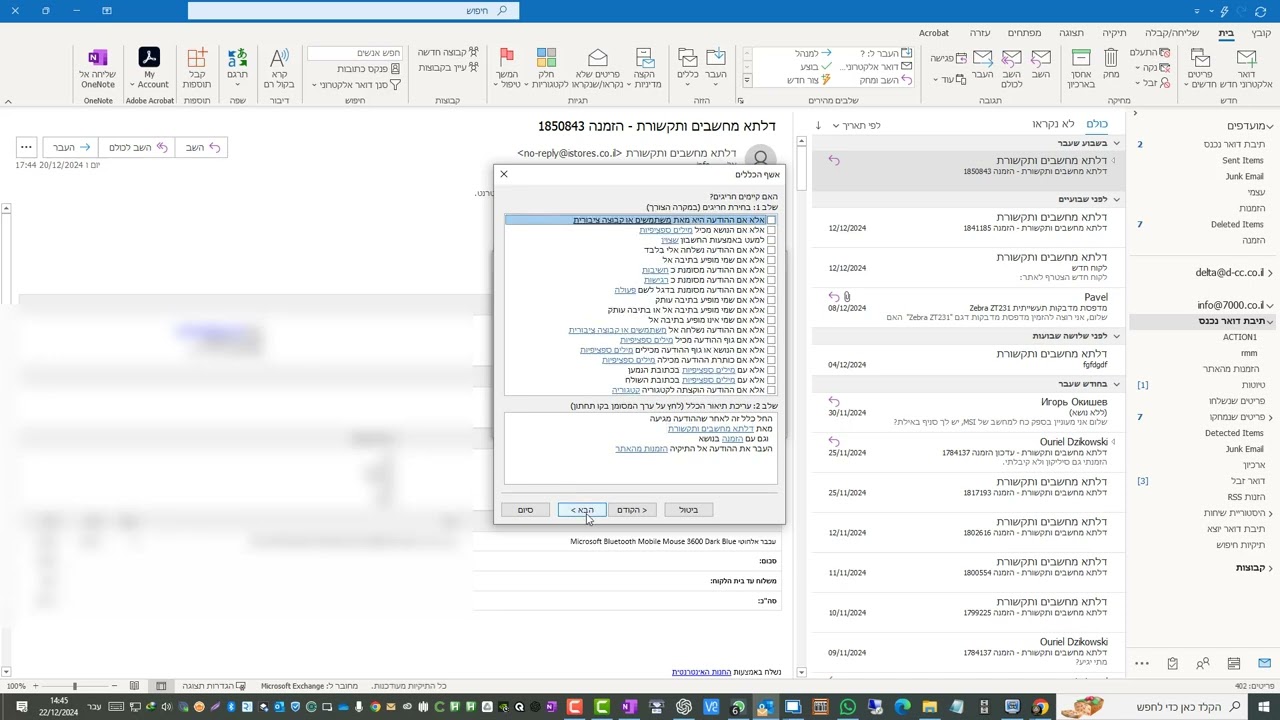The height and width of the screenshot is (720, 1280).
Task: Open the Pavel message about Zebra ZT231 printer
Action: click(x=968, y=307)
